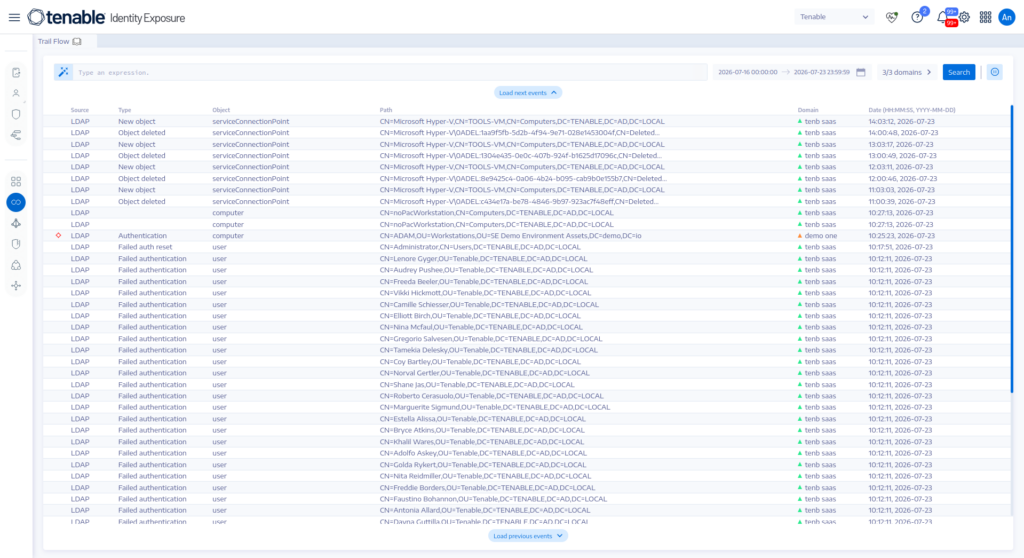Click the Type column header
The height and width of the screenshot is (558, 1024).
coord(125,110)
